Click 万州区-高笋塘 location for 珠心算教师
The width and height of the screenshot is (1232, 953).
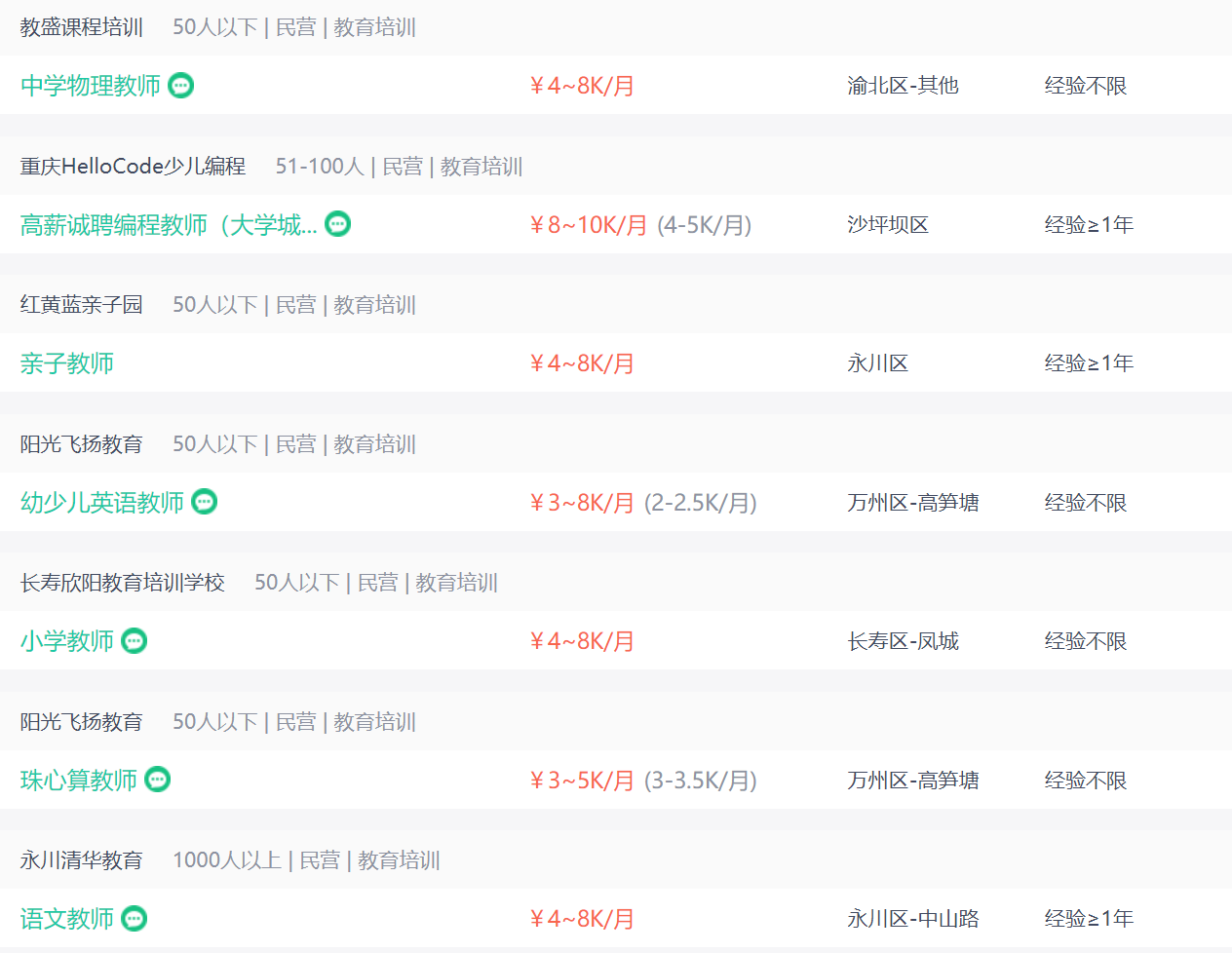tap(913, 781)
